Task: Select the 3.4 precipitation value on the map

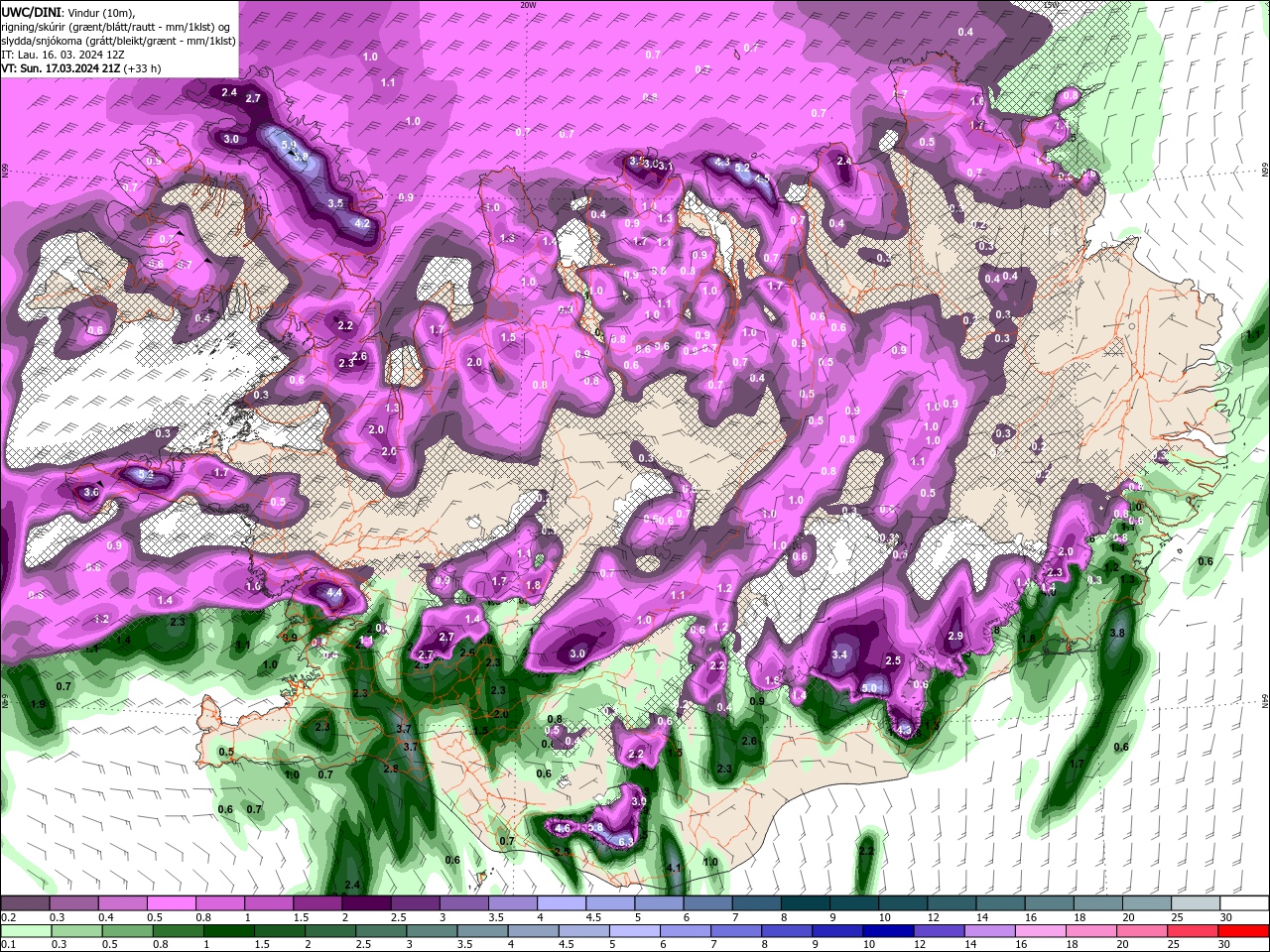Action: tap(839, 654)
